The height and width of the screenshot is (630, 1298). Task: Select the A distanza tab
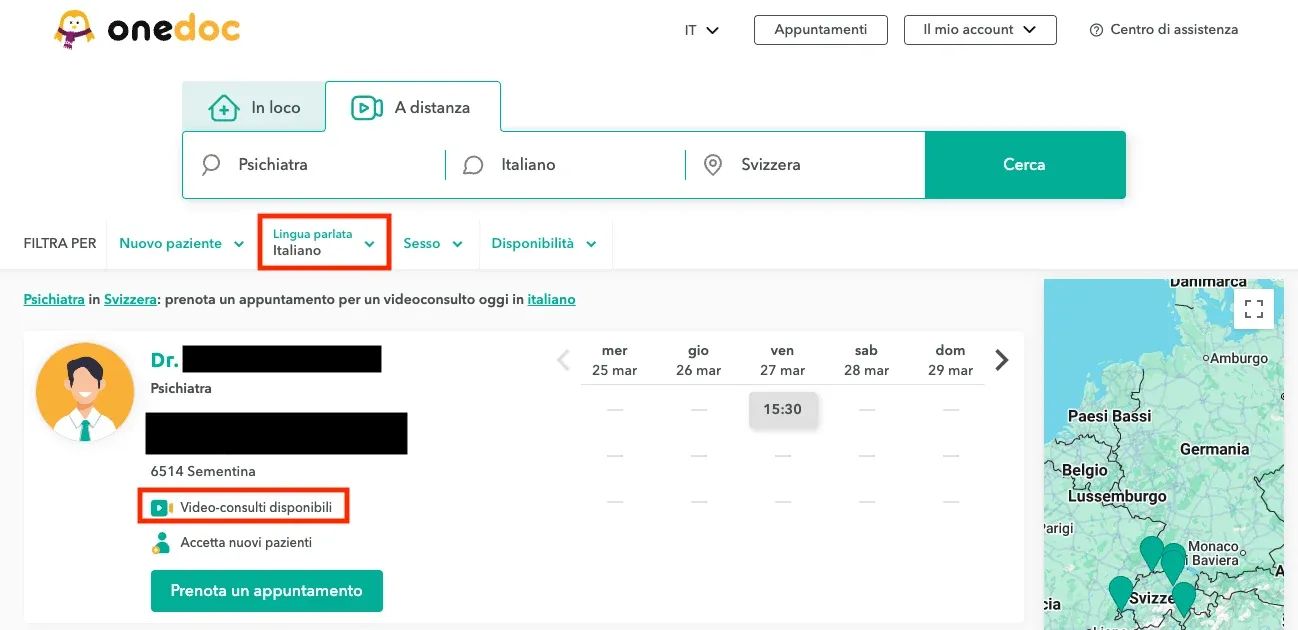413,107
